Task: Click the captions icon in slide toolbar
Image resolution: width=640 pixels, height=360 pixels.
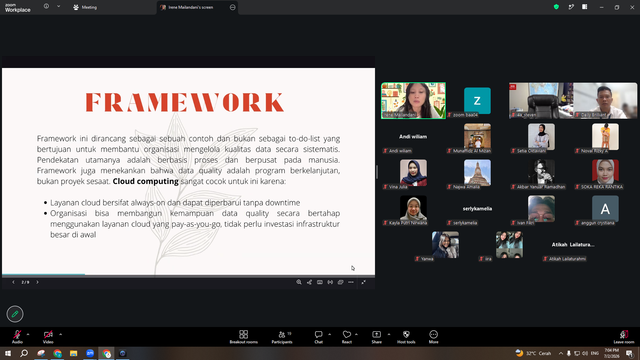Action: 320,282
